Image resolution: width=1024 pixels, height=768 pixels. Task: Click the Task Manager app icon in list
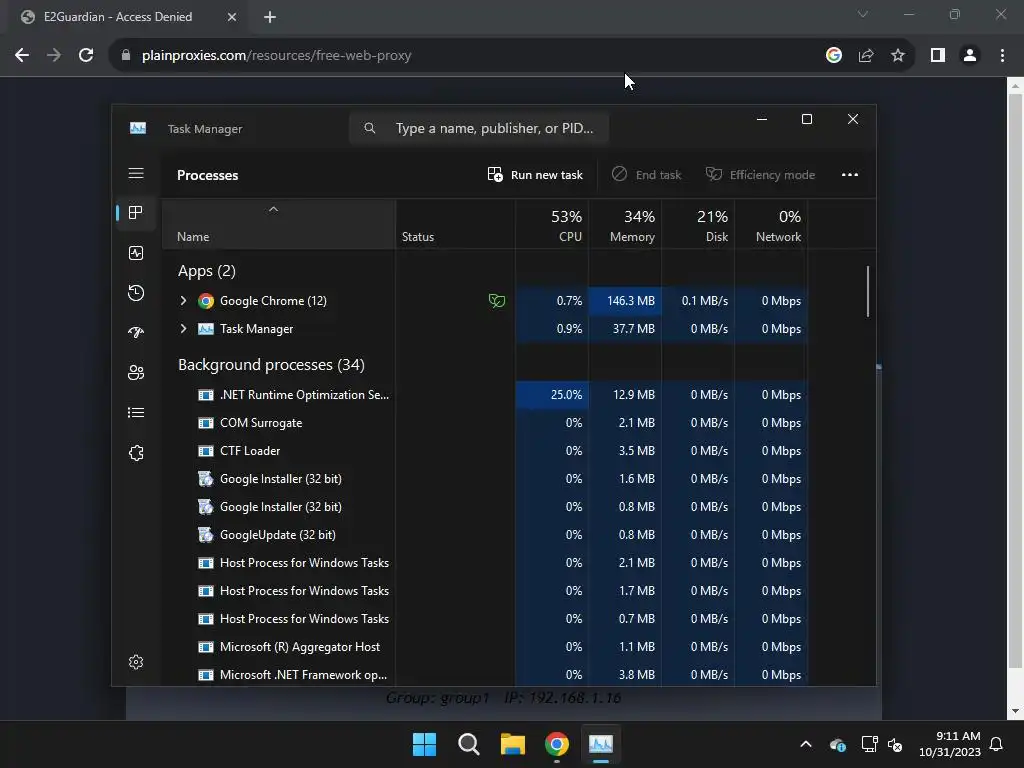[x=206, y=328]
